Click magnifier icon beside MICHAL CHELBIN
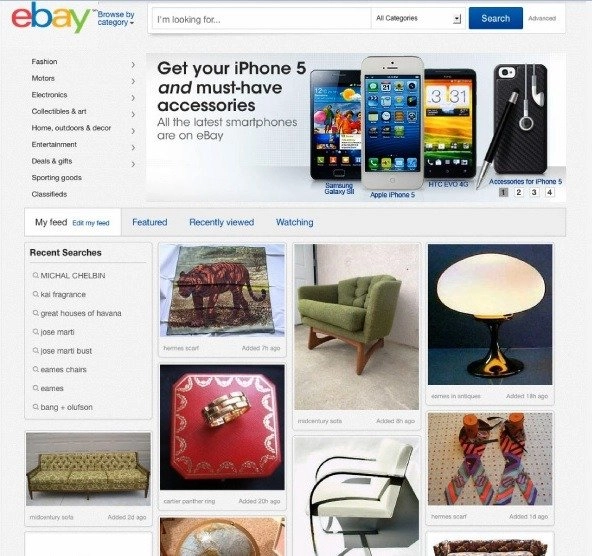The width and height of the screenshot is (592, 556). coord(36,276)
